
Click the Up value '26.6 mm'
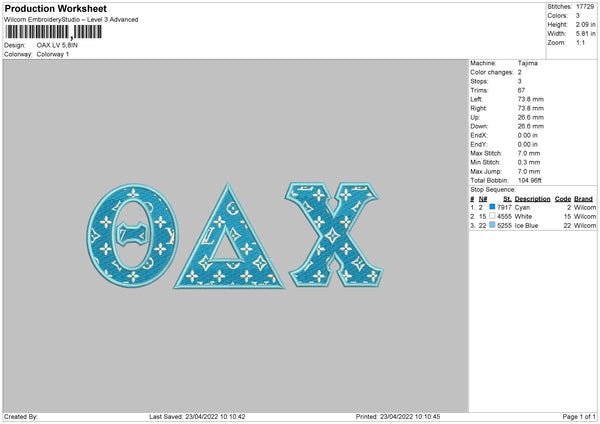(531, 117)
